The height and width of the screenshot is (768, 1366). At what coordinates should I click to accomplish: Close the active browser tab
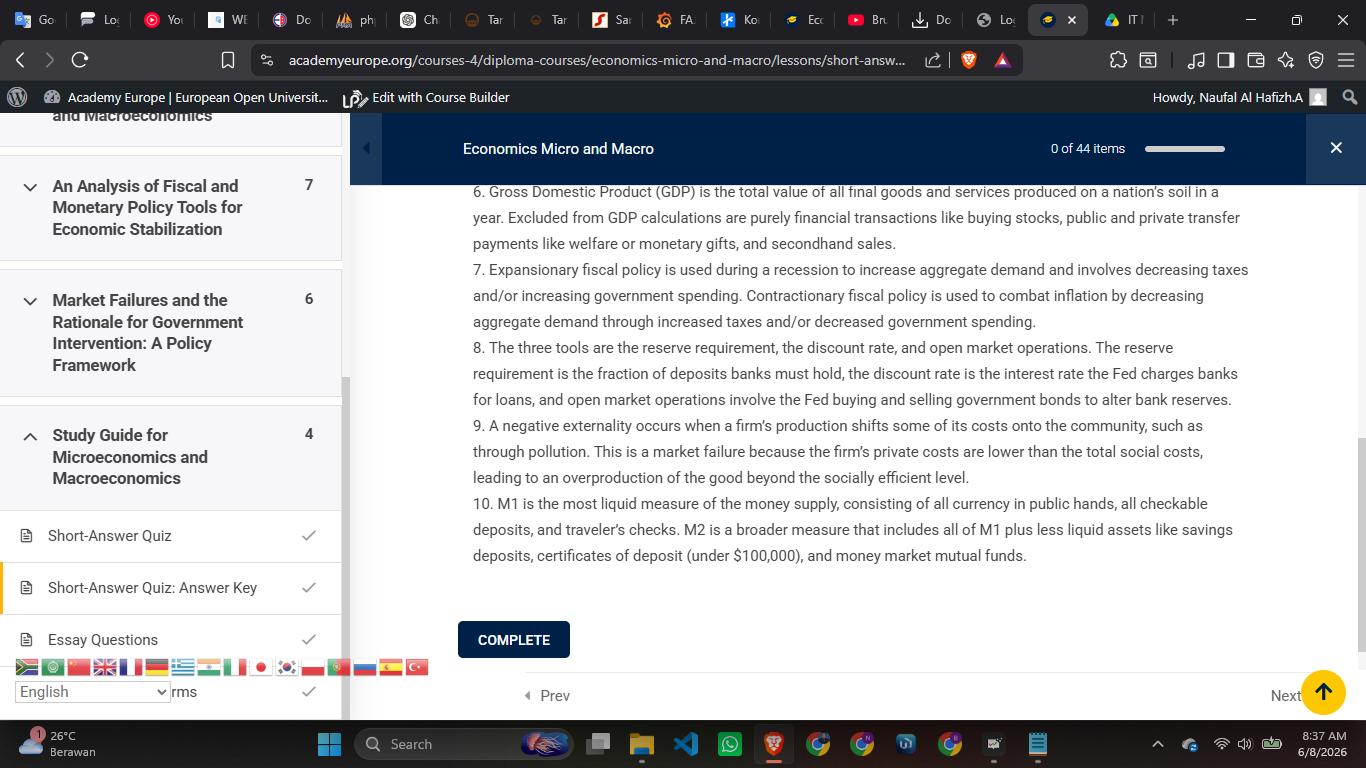pyautogui.click(x=1072, y=20)
